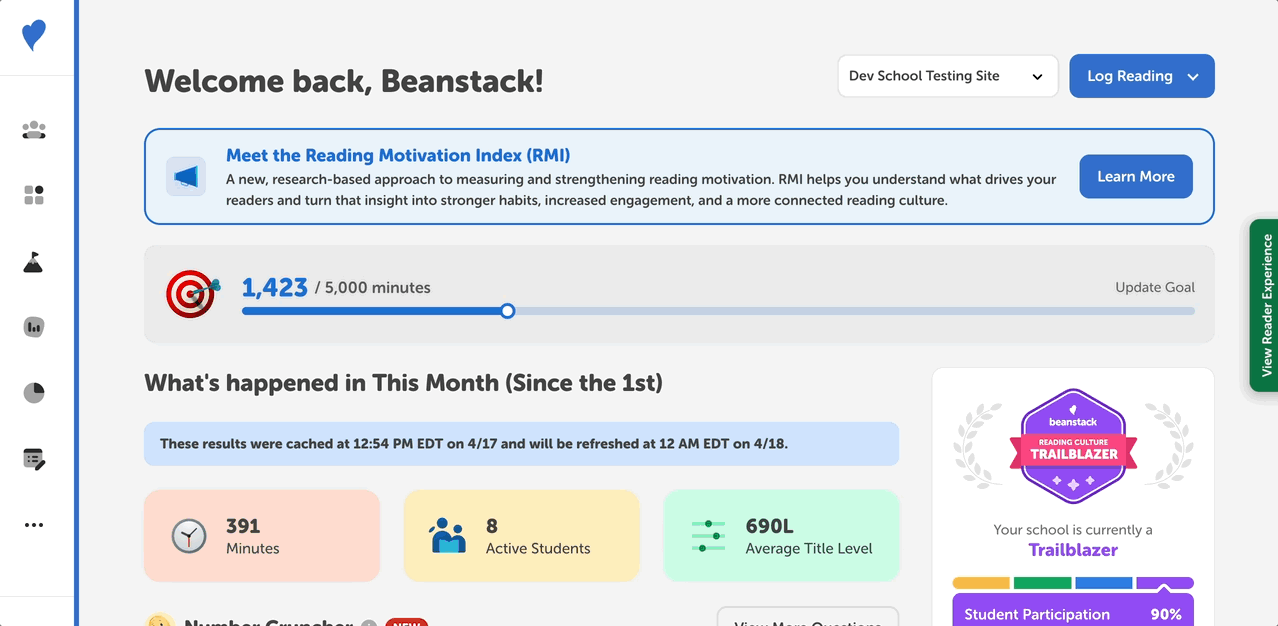Click Update Goal link
This screenshot has height=626, width=1278.
pyautogui.click(x=1155, y=287)
